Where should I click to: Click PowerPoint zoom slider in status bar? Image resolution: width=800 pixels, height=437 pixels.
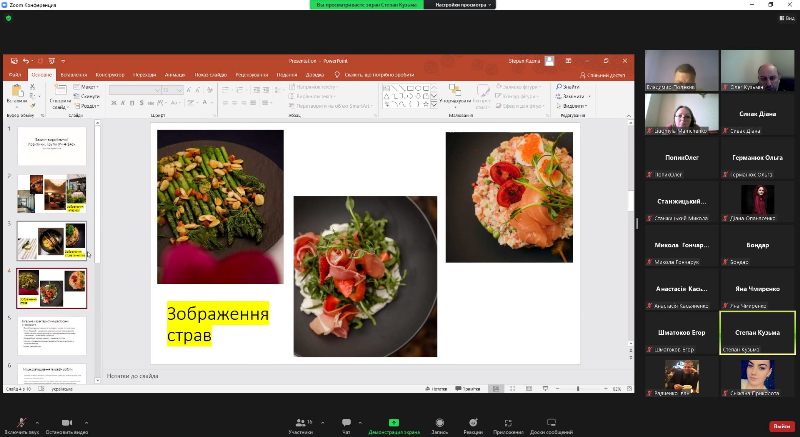pos(577,388)
